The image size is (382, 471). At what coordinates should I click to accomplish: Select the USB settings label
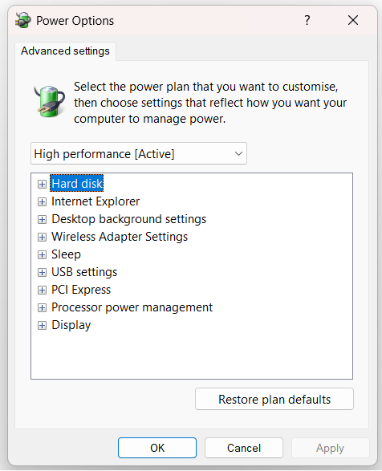click(x=84, y=272)
